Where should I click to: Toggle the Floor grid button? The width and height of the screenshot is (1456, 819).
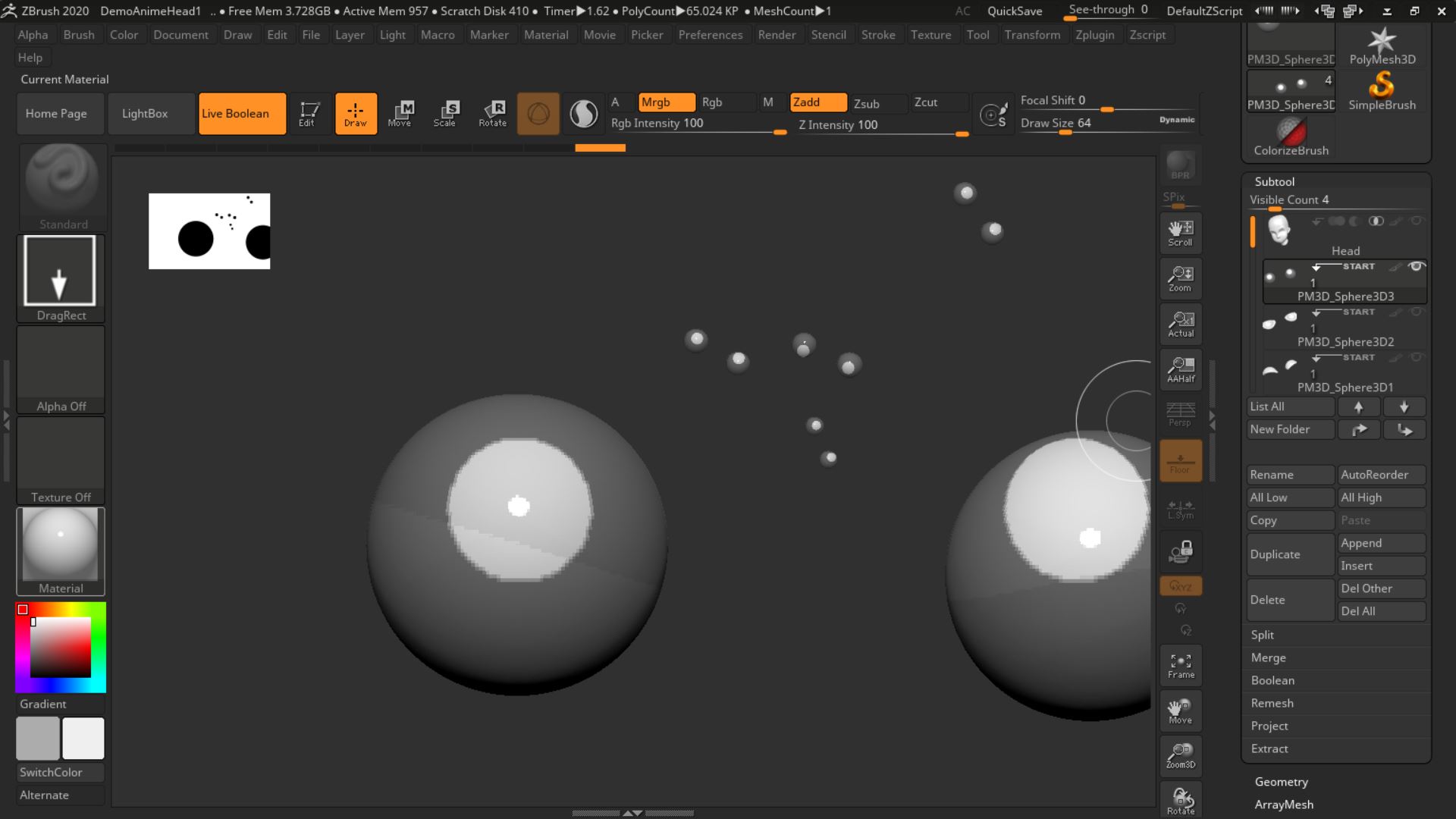(1180, 460)
